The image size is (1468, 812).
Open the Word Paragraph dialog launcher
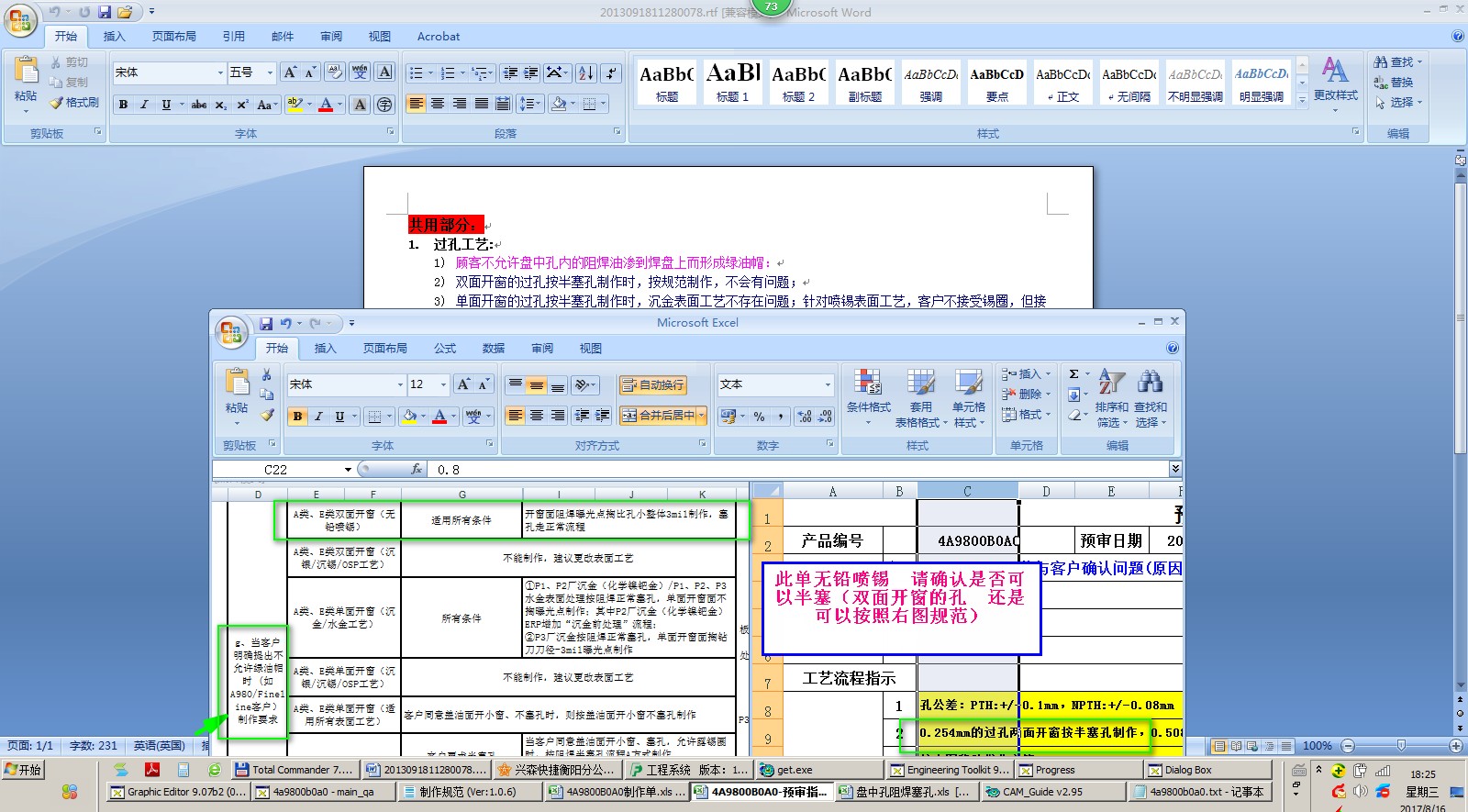(617, 132)
